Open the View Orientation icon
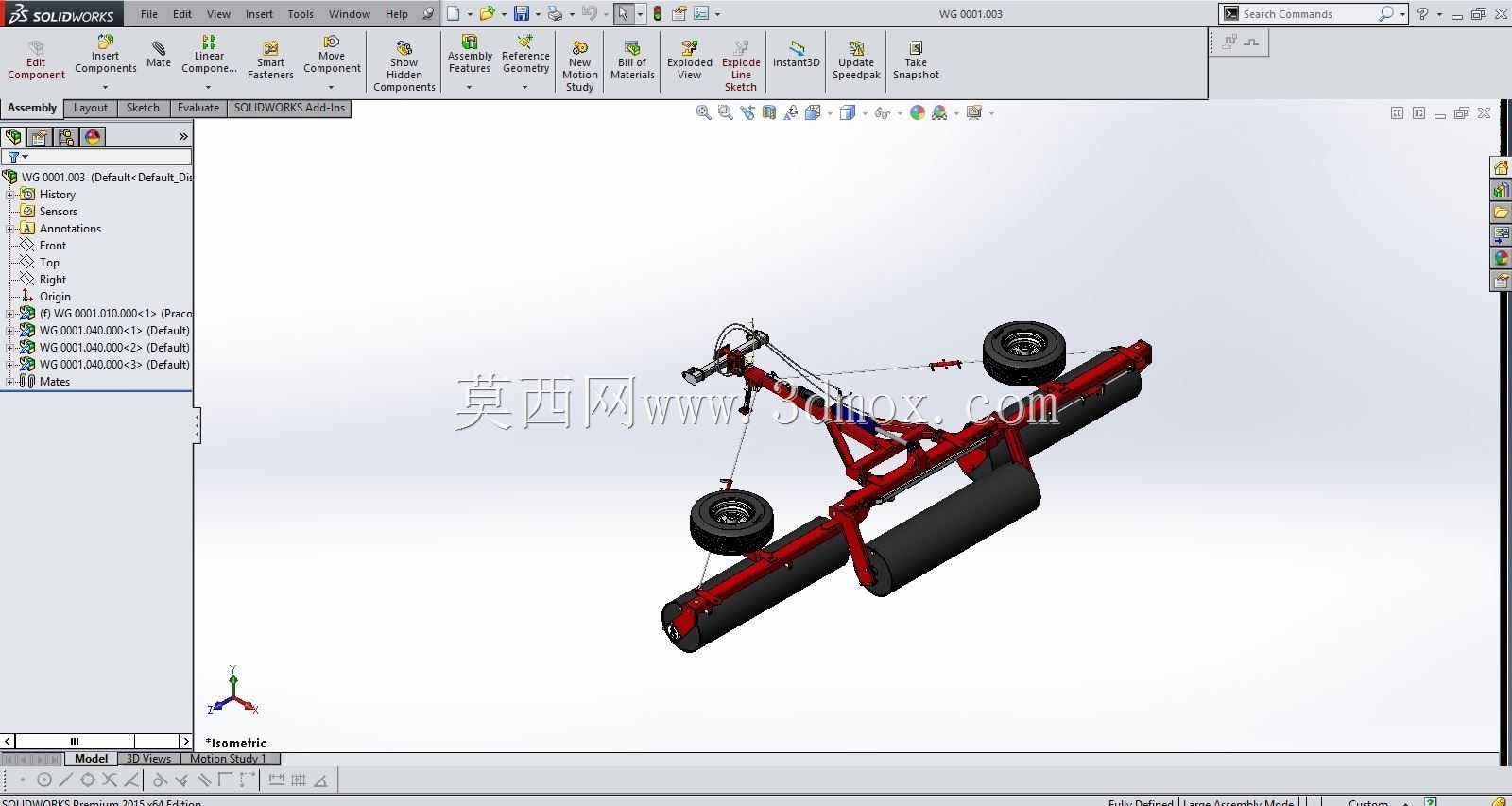The image size is (1512, 806). [813, 112]
